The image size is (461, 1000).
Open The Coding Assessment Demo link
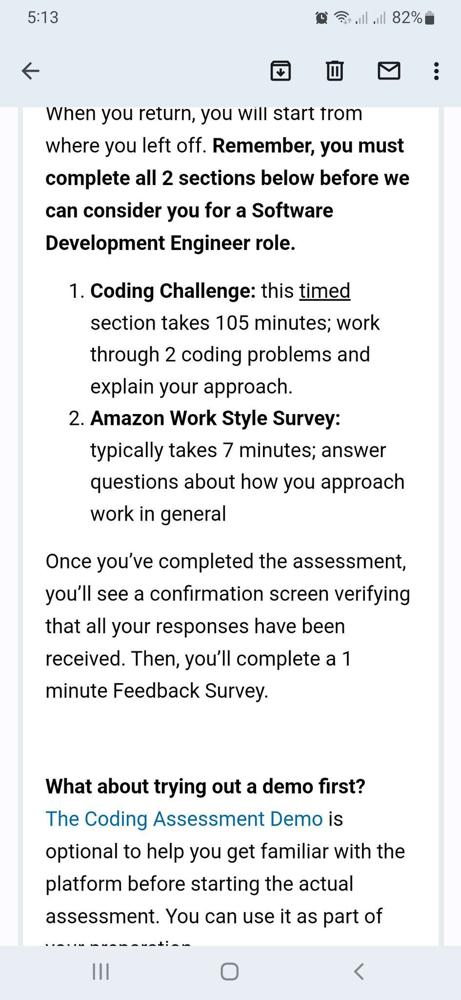(x=184, y=819)
